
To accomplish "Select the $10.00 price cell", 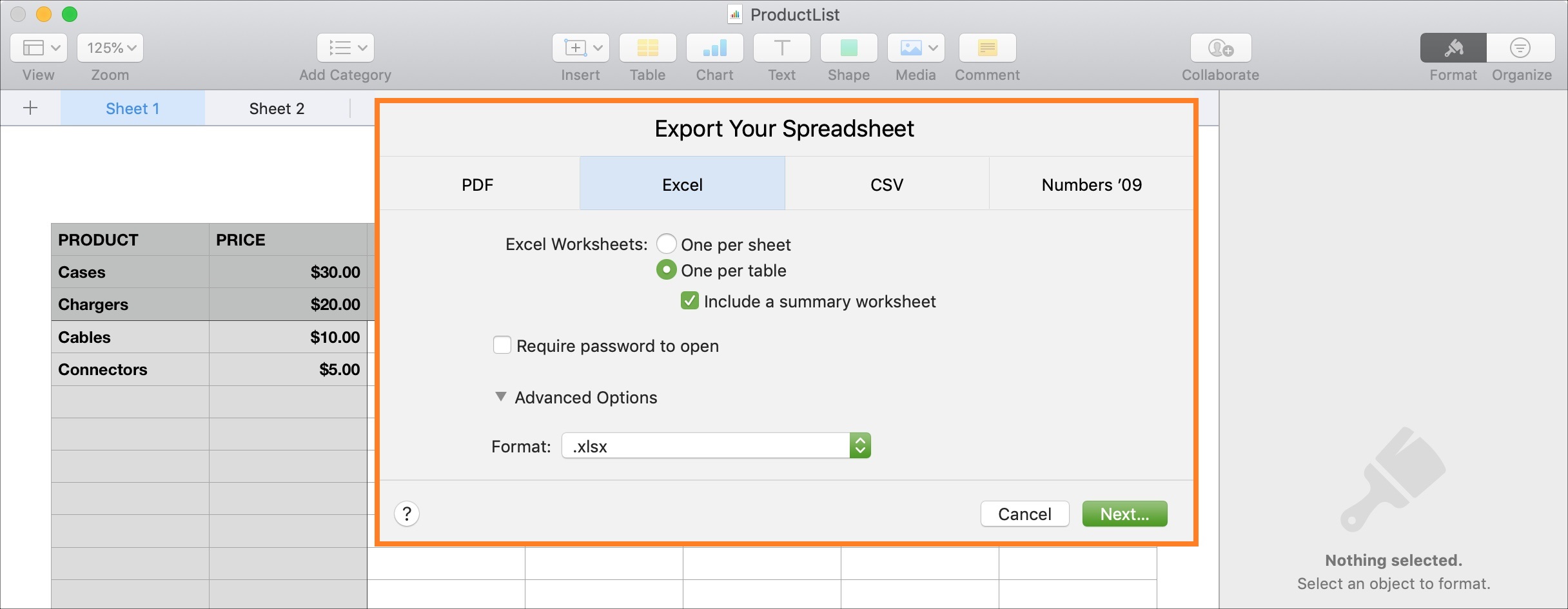I will tap(288, 337).
